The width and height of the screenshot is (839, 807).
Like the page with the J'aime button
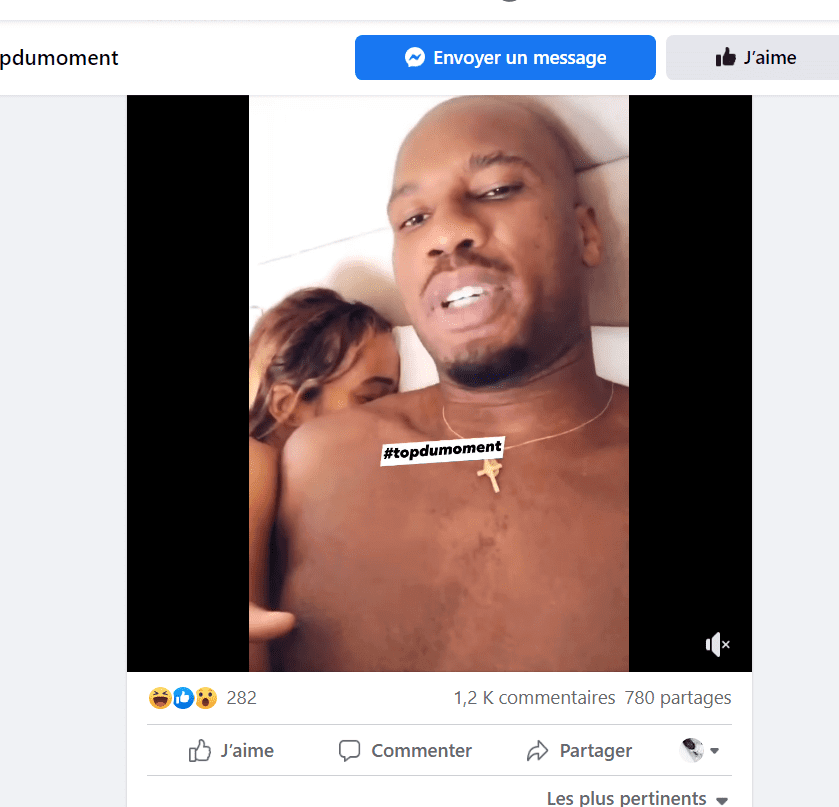pos(752,57)
